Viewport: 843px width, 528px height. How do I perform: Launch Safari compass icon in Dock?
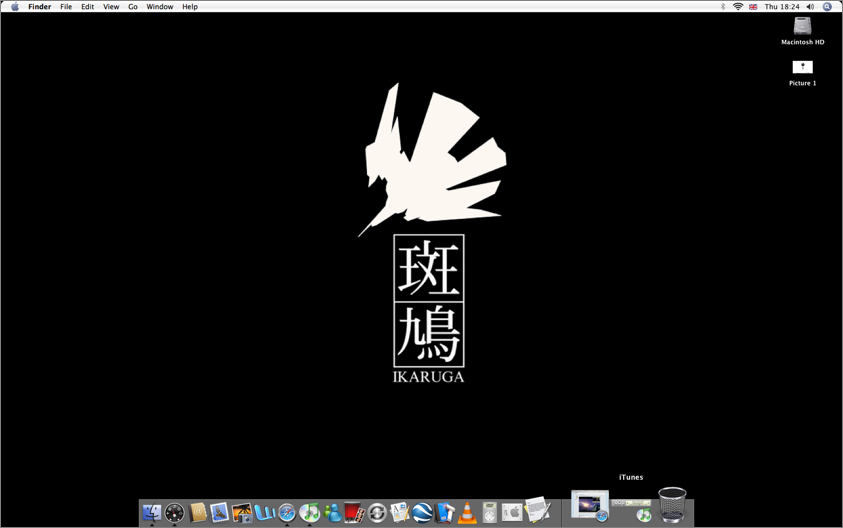point(287,513)
